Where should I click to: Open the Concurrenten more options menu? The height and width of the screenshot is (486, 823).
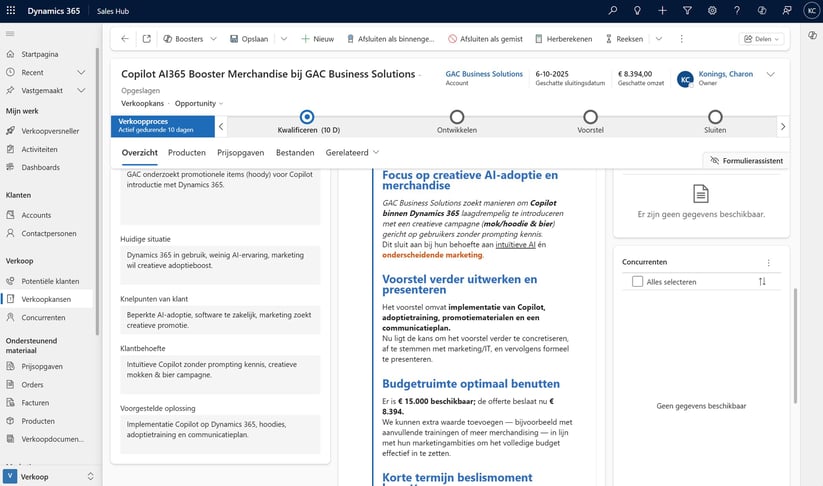pos(768,262)
